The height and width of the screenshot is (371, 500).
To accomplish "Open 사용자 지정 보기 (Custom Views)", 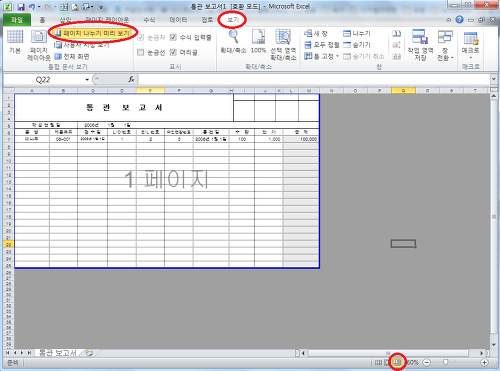I will (81, 45).
